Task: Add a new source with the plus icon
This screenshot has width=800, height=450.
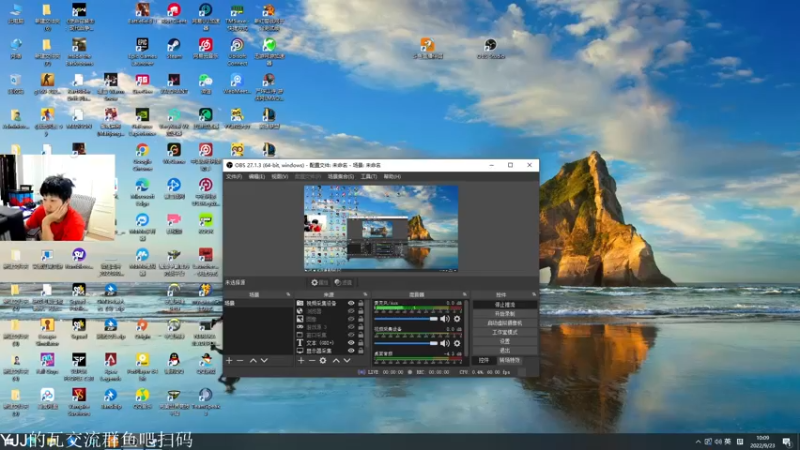Action: [x=301, y=361]
